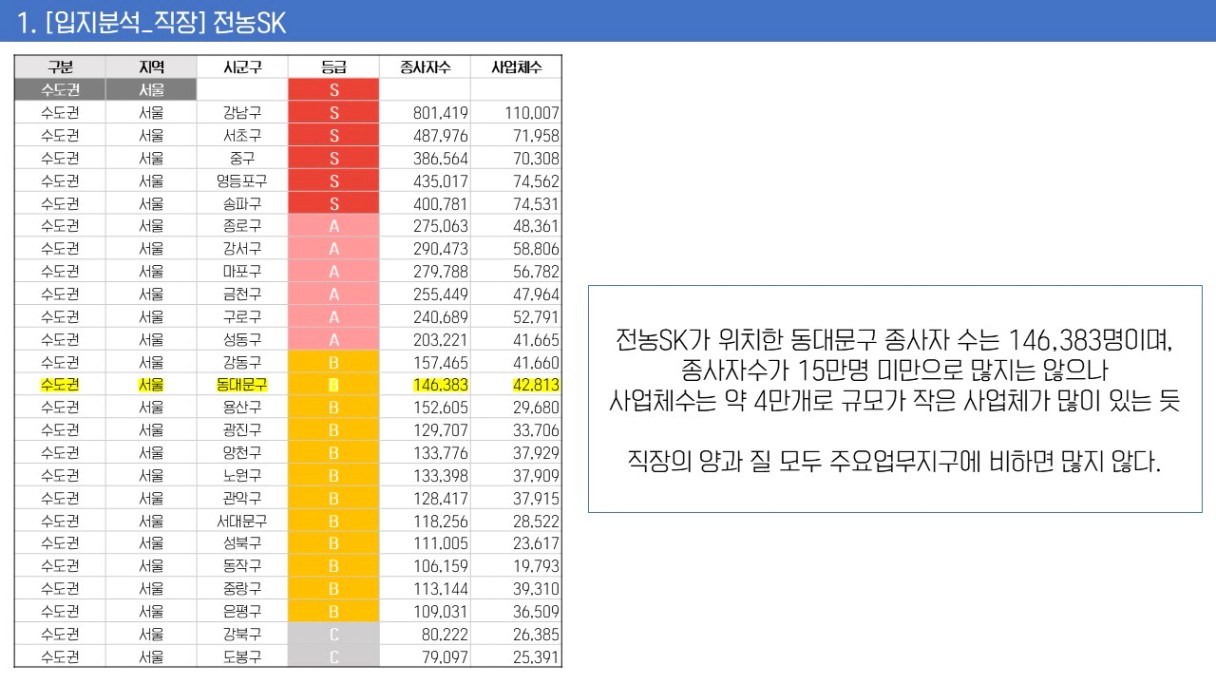
Task: Click the '광진구' district cell
Action: tap(242, 430)
